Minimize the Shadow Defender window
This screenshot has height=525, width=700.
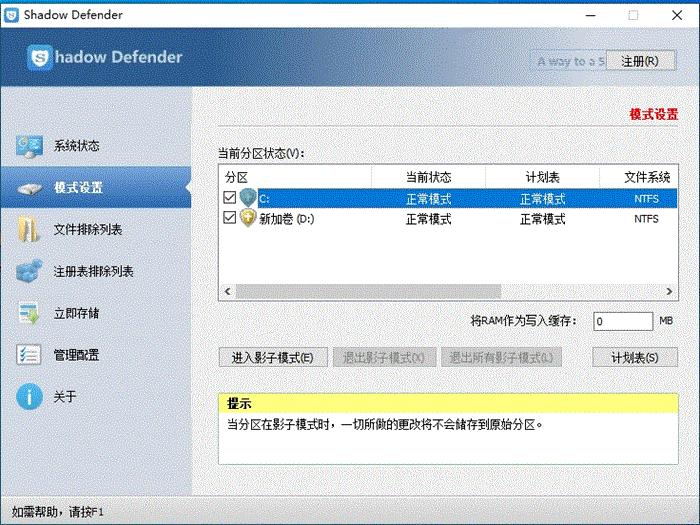(591, 15)
